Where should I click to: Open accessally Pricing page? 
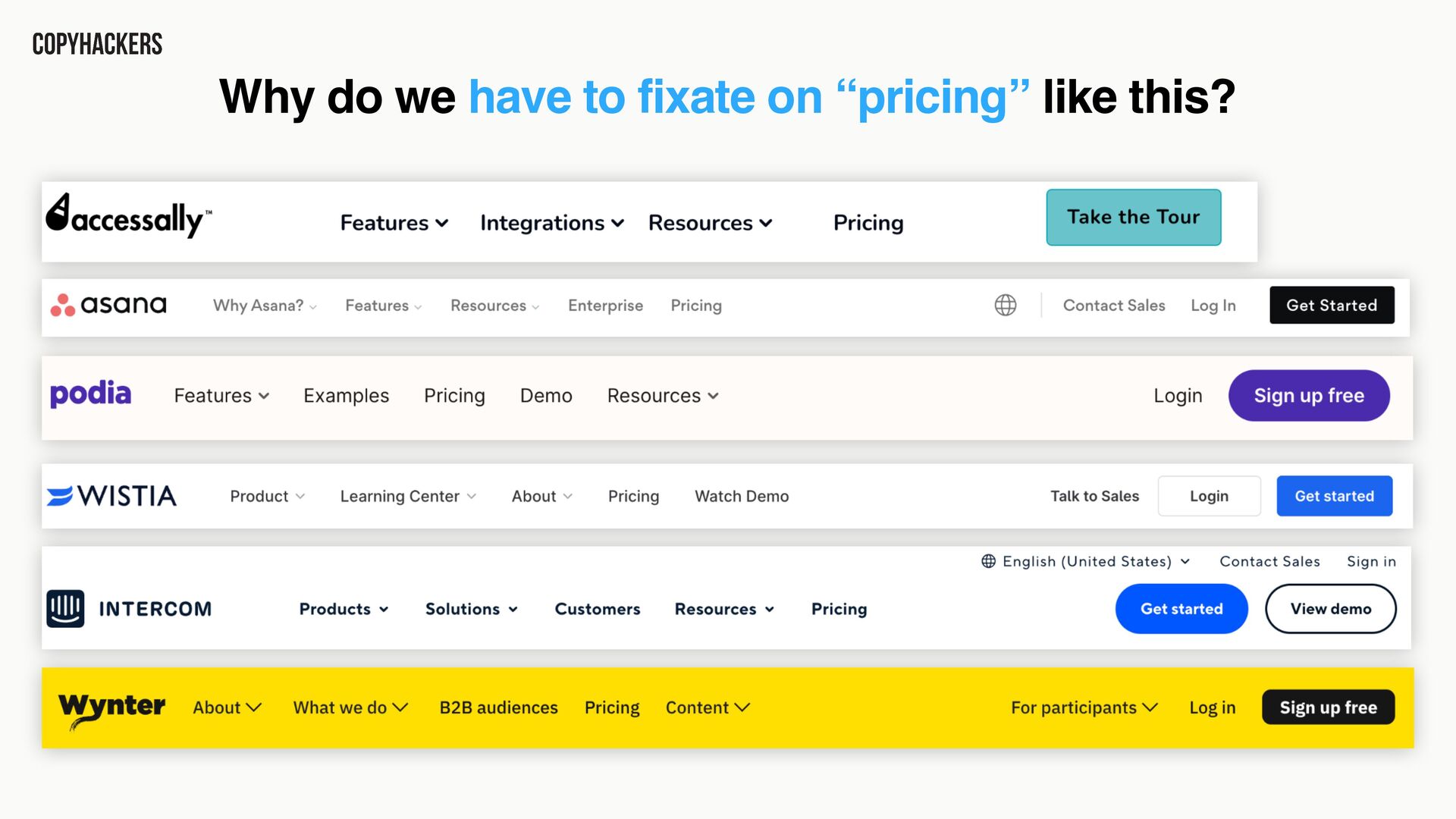[x=868, y=223]
